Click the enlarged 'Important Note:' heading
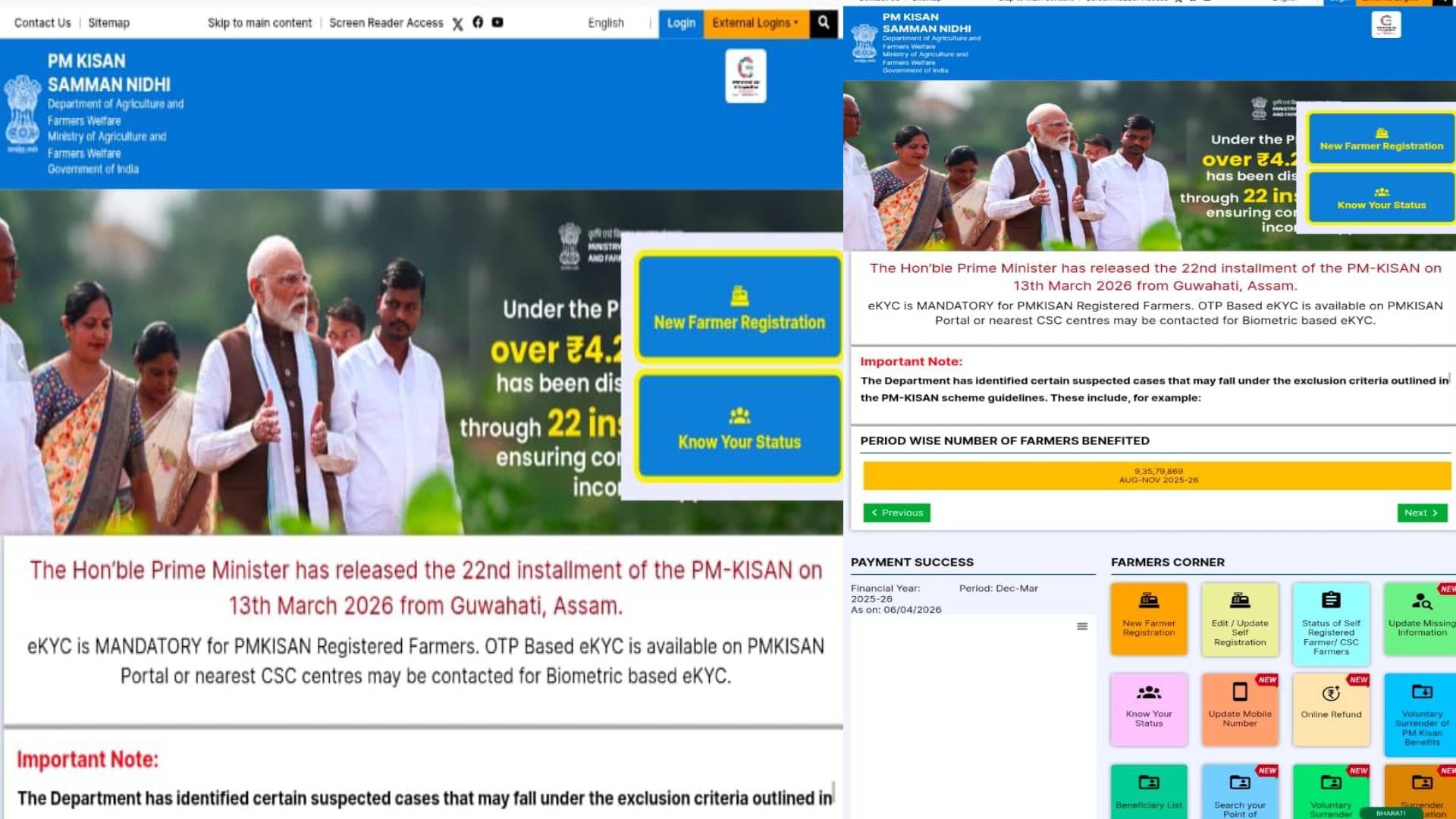The width and height of the screenshot is (1456, 819). tap(88, 760)
